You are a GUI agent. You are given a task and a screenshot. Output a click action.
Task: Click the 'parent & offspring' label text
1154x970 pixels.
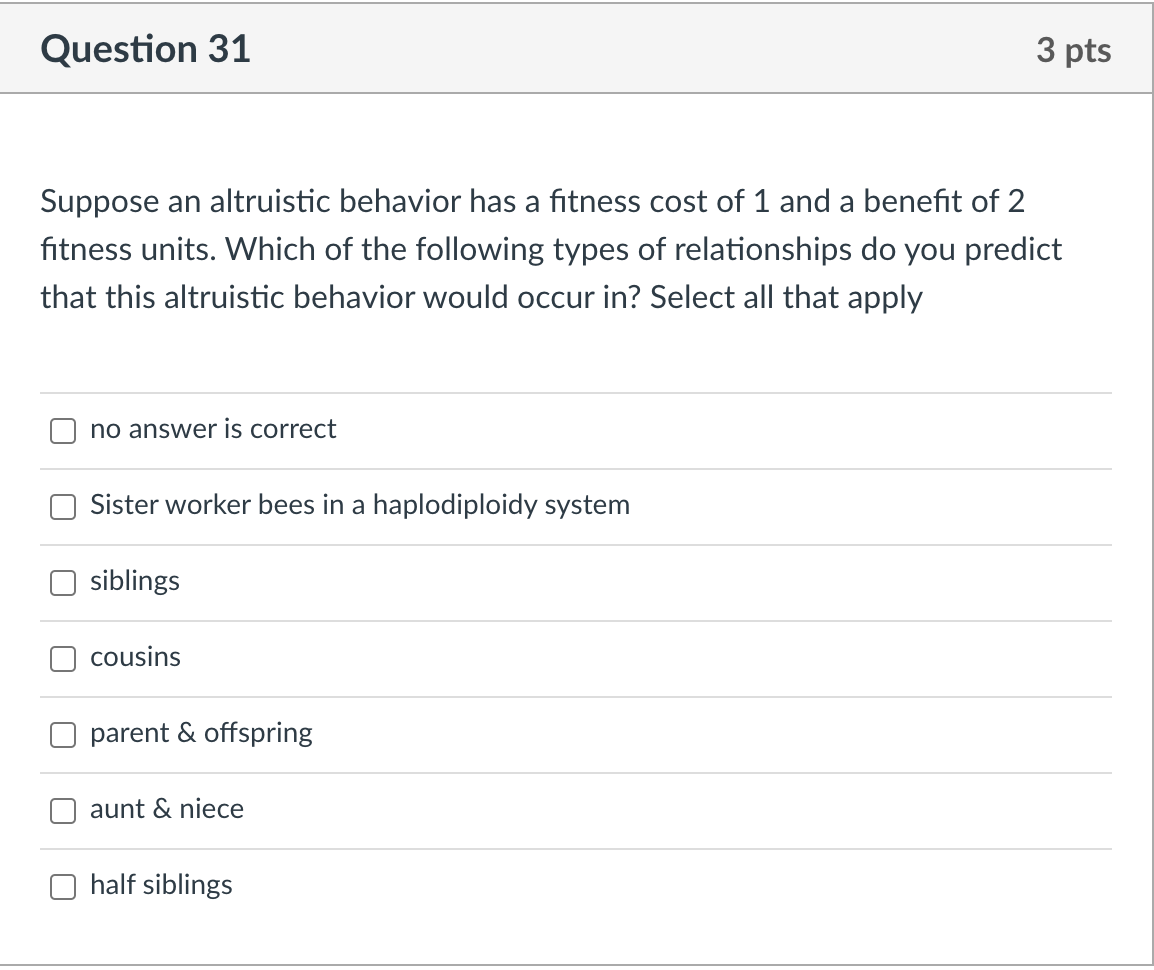[x=201, y=733]
